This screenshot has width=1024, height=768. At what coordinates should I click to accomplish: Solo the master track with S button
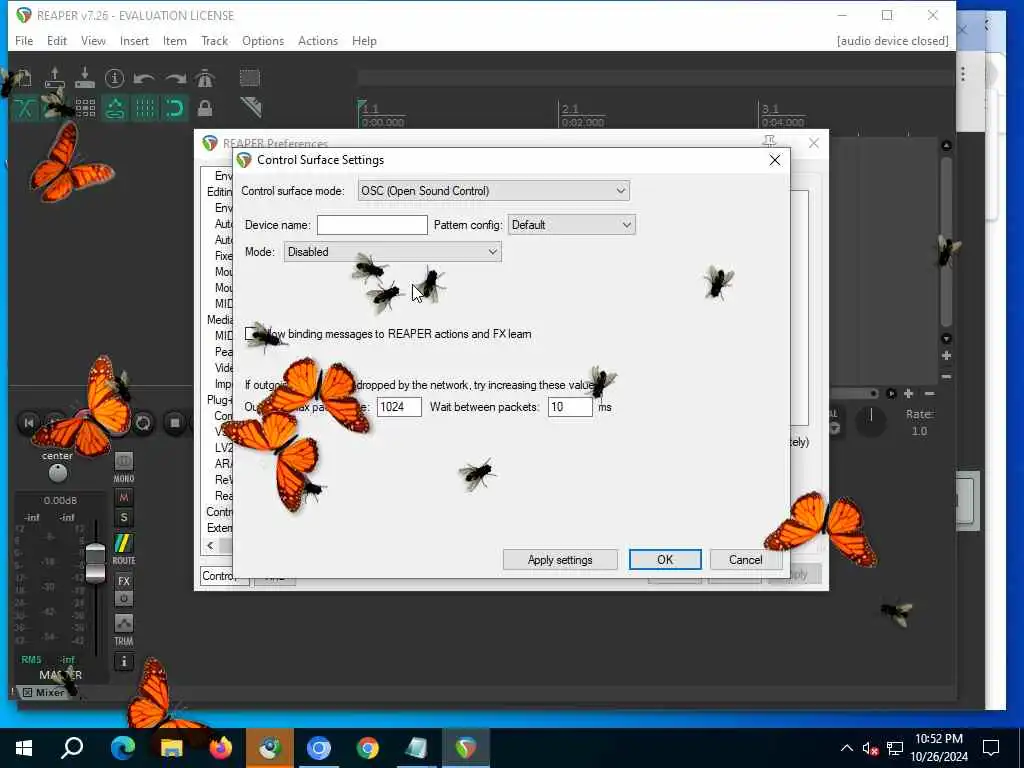pyautogui.click(x=123, y=518)
